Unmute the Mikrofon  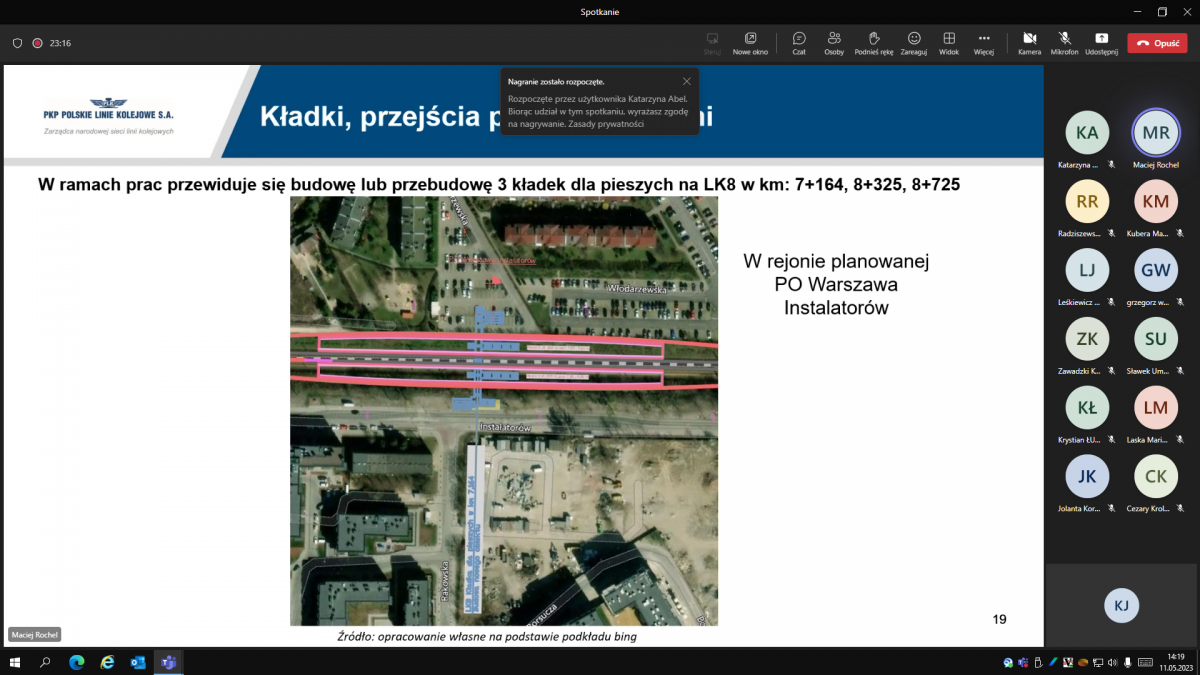[1064, 43]
